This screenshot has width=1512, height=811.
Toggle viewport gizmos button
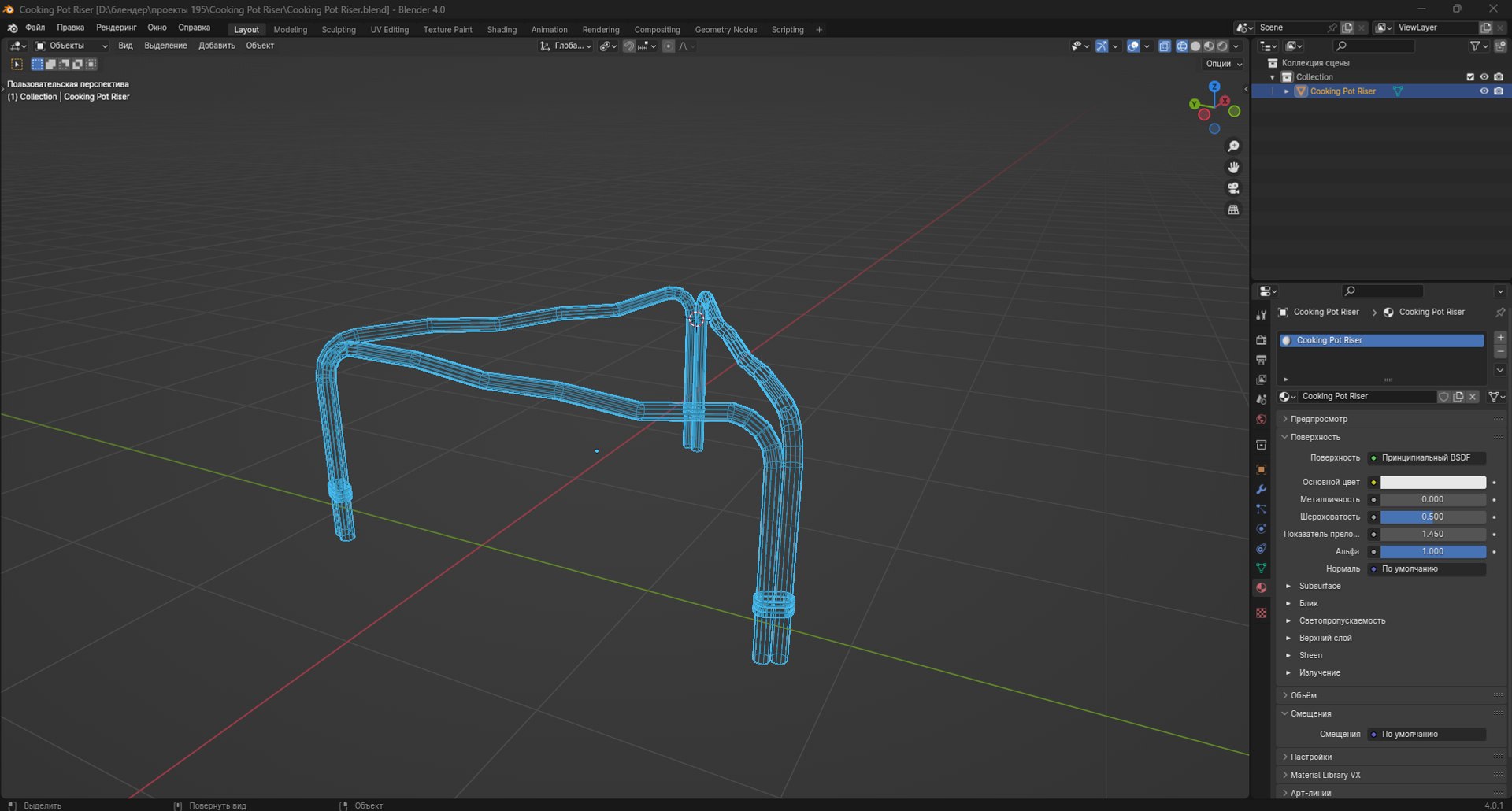click(x=1102, y=46)
